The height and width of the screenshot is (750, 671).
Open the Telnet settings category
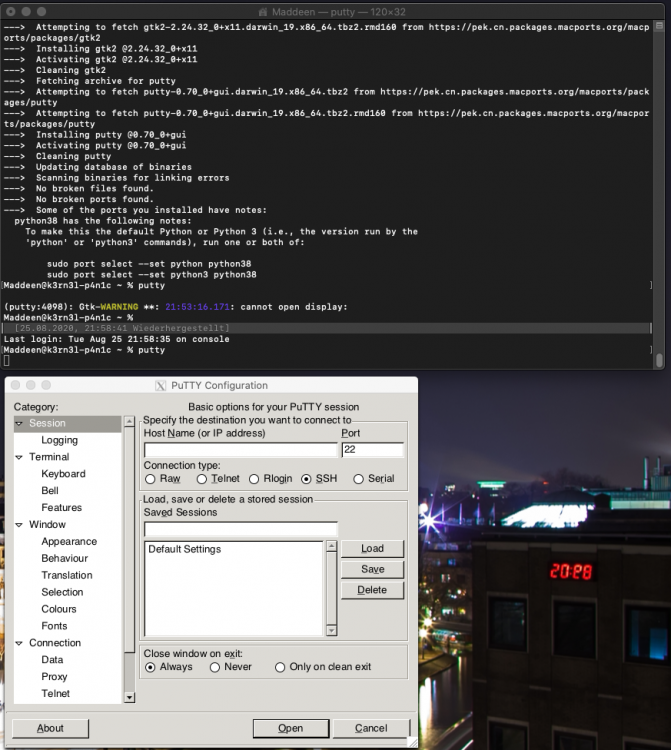click(x=55, y=694)
